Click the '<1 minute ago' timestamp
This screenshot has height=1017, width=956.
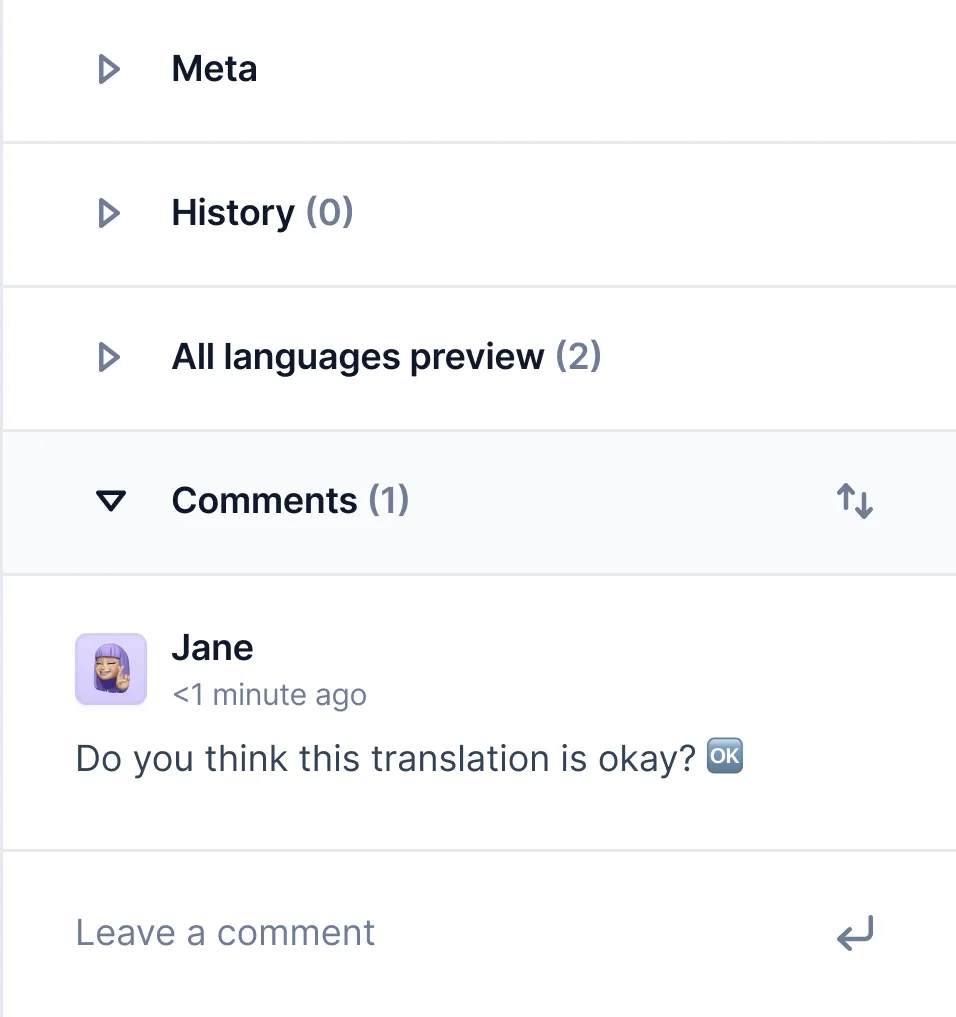click(x=270, y=694)
